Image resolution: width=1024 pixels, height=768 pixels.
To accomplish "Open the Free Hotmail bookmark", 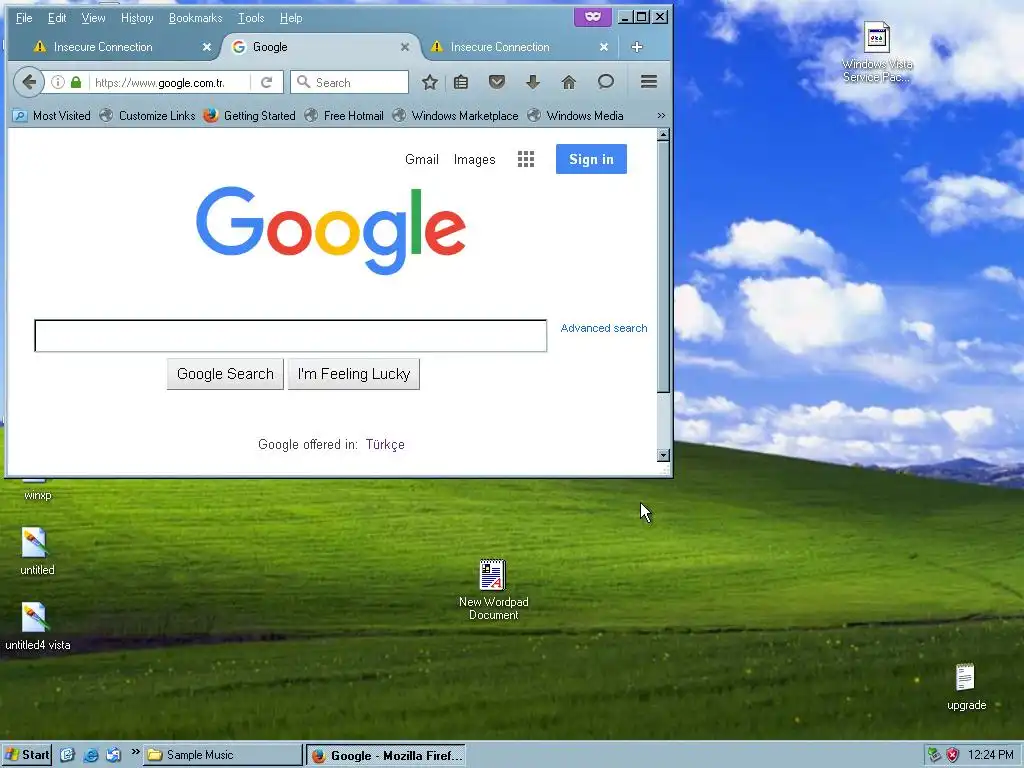I will point(344,116).
